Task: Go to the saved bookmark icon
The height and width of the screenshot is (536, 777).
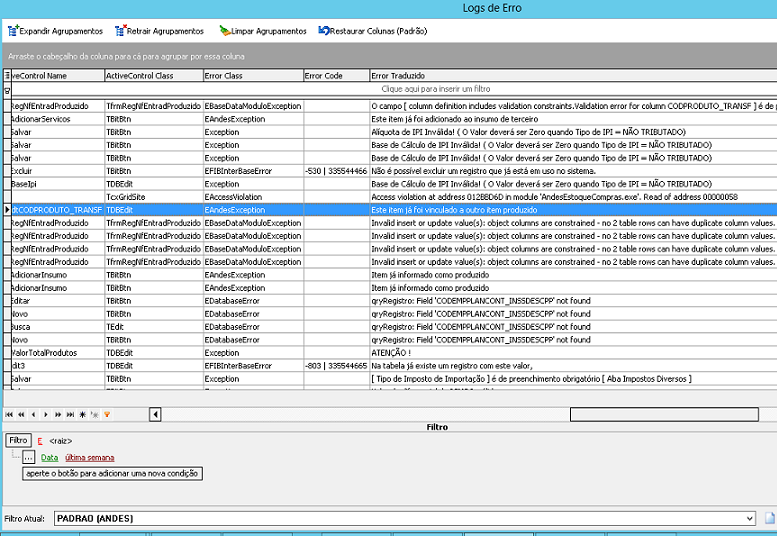Action: tap(95, 415)
